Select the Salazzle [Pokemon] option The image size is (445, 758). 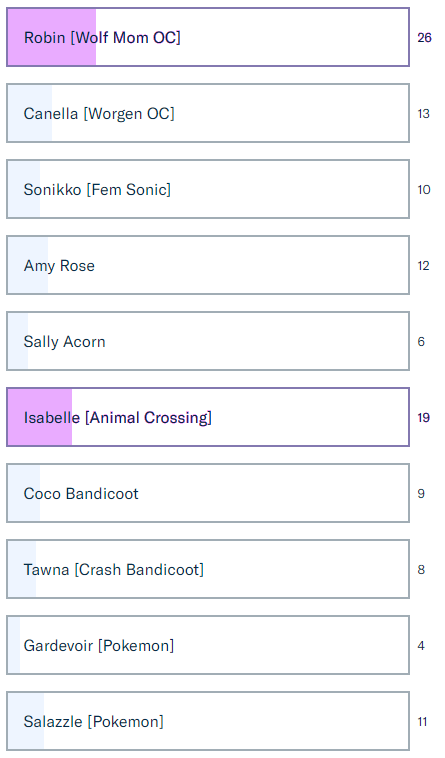pyautogui.click(x=208, y=721)
